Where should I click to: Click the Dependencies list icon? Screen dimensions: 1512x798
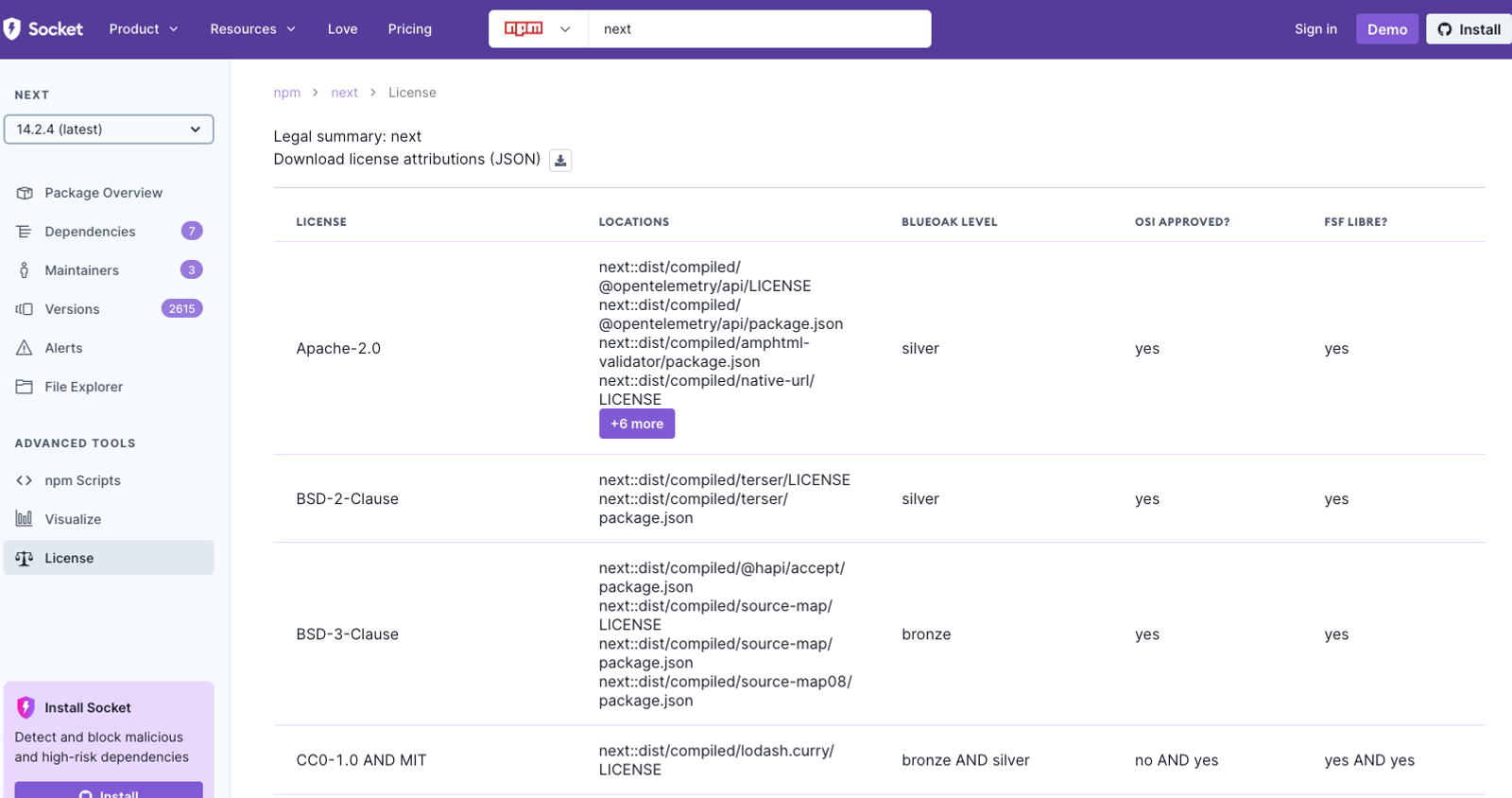(25, 232)
